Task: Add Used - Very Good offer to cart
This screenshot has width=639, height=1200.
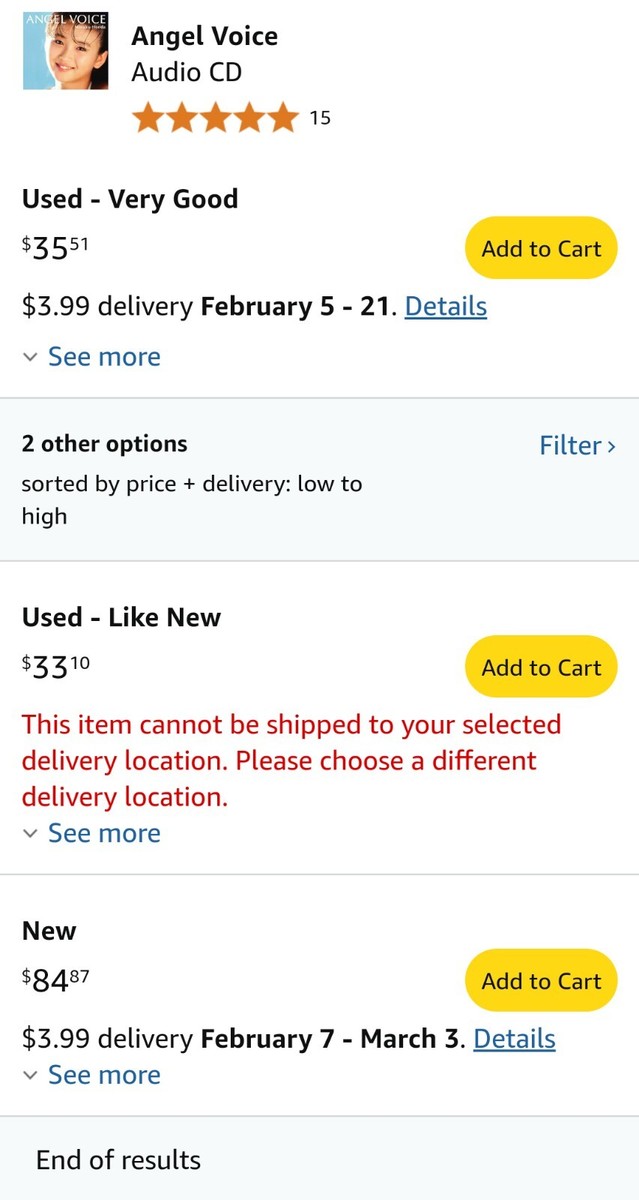Action: coord(541,248)
